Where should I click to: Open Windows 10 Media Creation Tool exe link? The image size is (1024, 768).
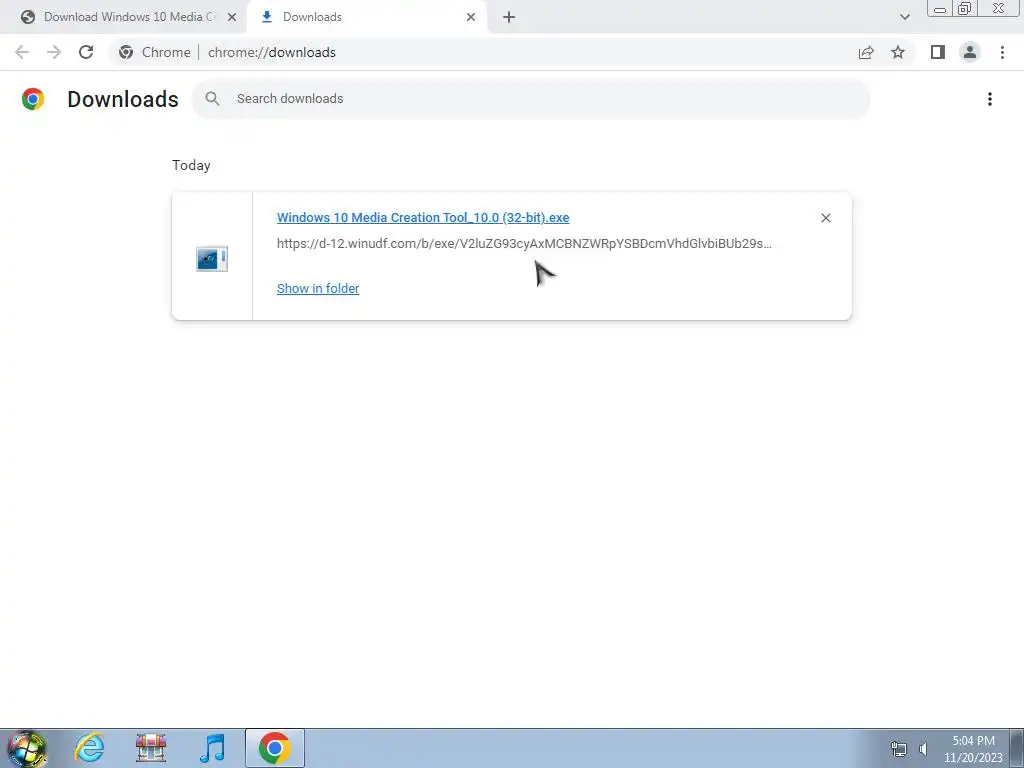coord(423,217)
